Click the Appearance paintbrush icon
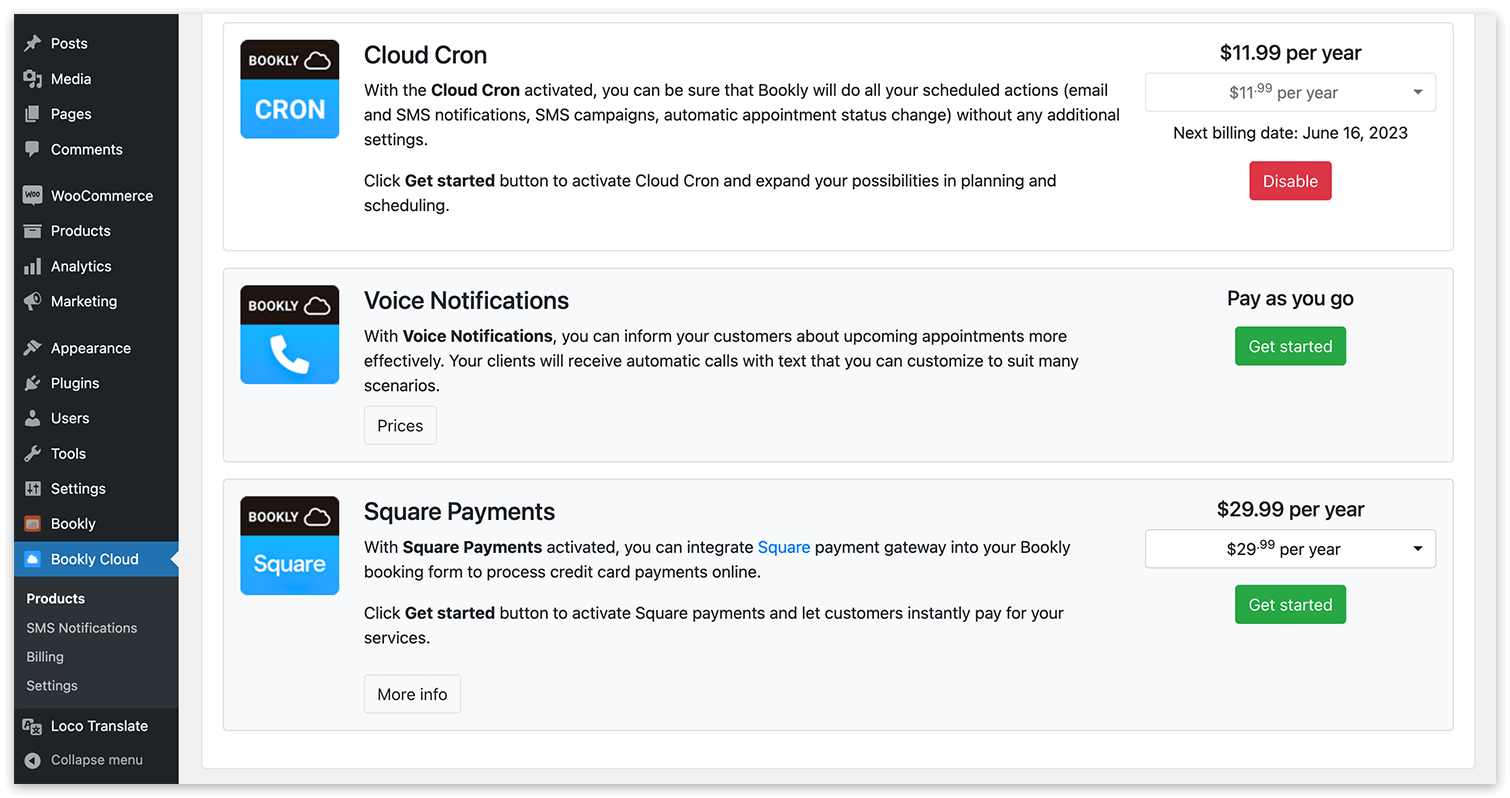The width and height of the screenshot is (1510, 798). (x=33, y=348)
